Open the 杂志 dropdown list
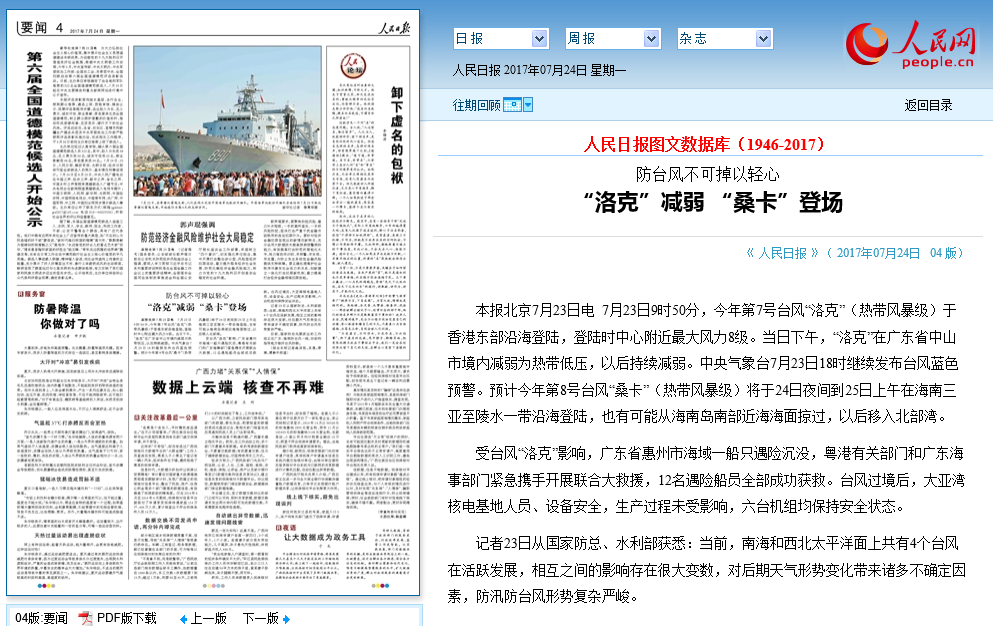Viewport: 993px width, 626px height. [724, 39]
